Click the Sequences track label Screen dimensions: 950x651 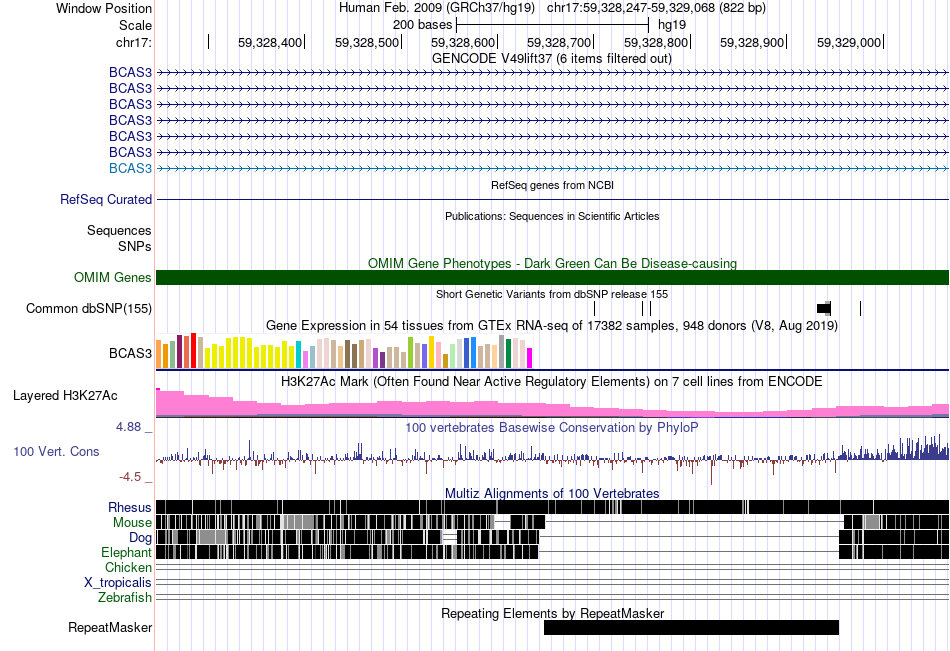(119, 230)
